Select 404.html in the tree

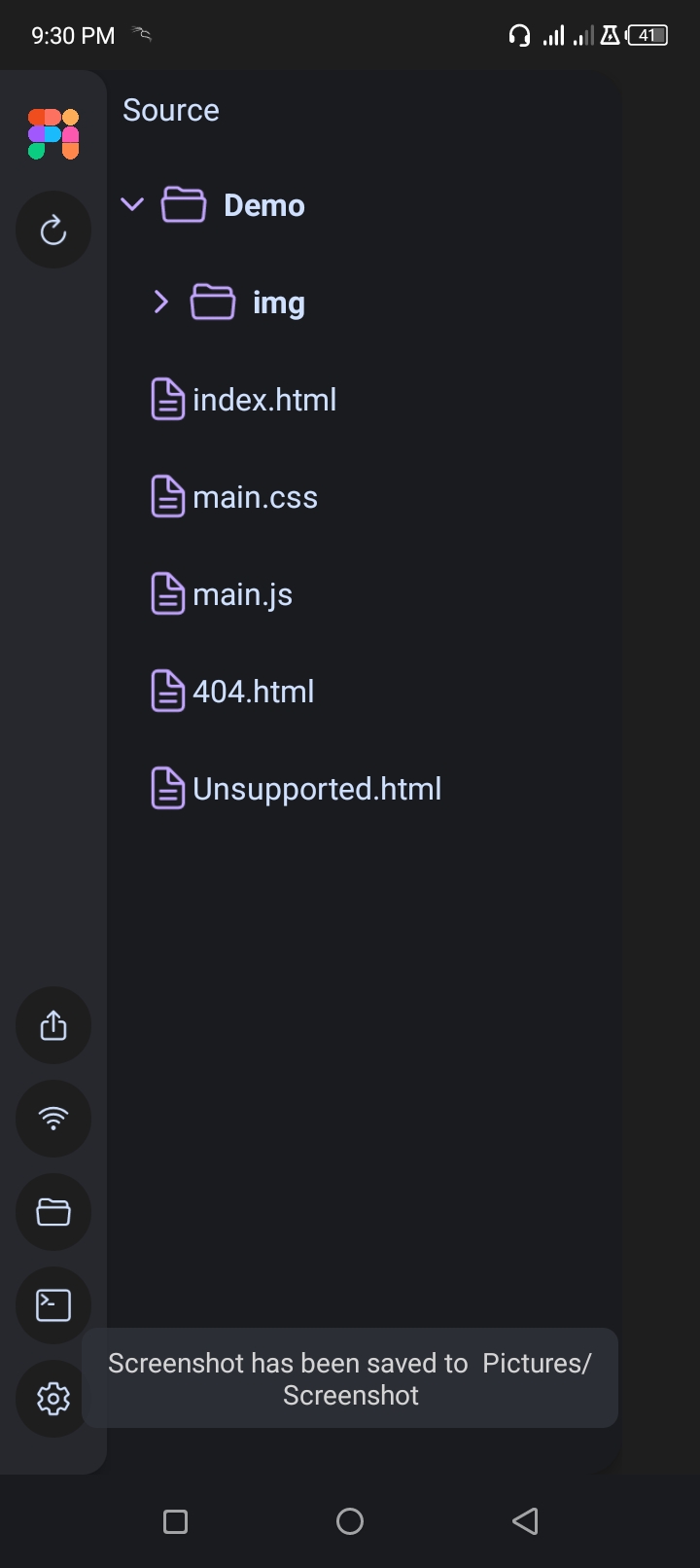coord(254,691)
